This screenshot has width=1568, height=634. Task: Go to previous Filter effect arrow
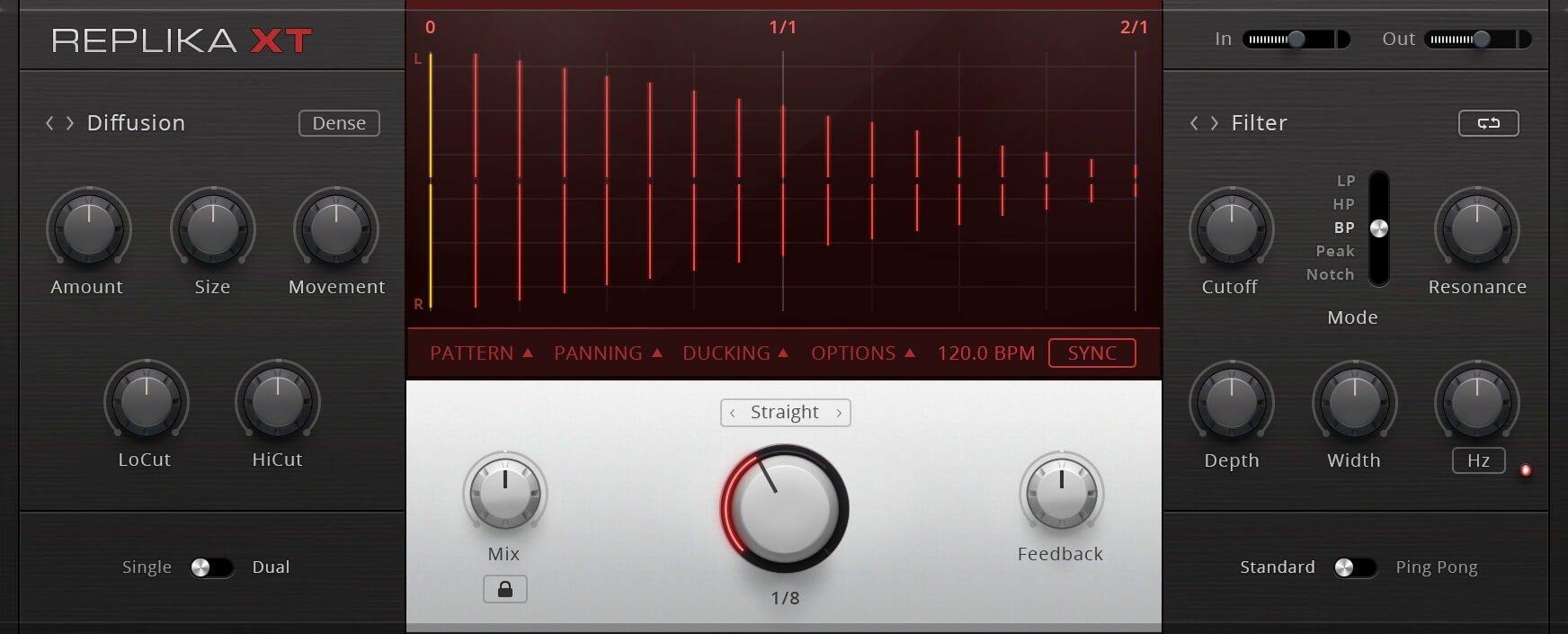(x=1194, y=123)
